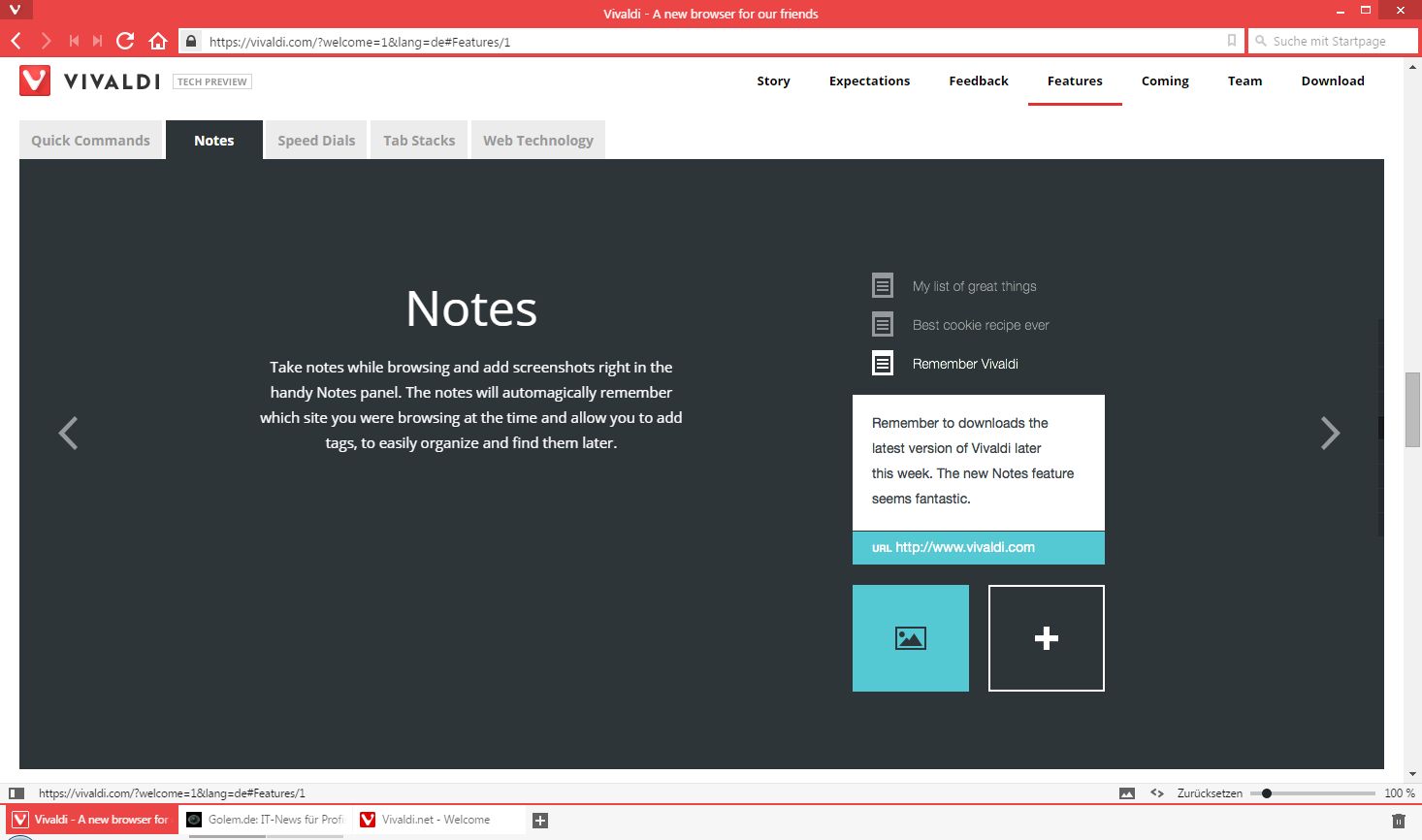Go back in browser history
The height and width of the screenshot is (840, 1422).
tap(16, 41)
